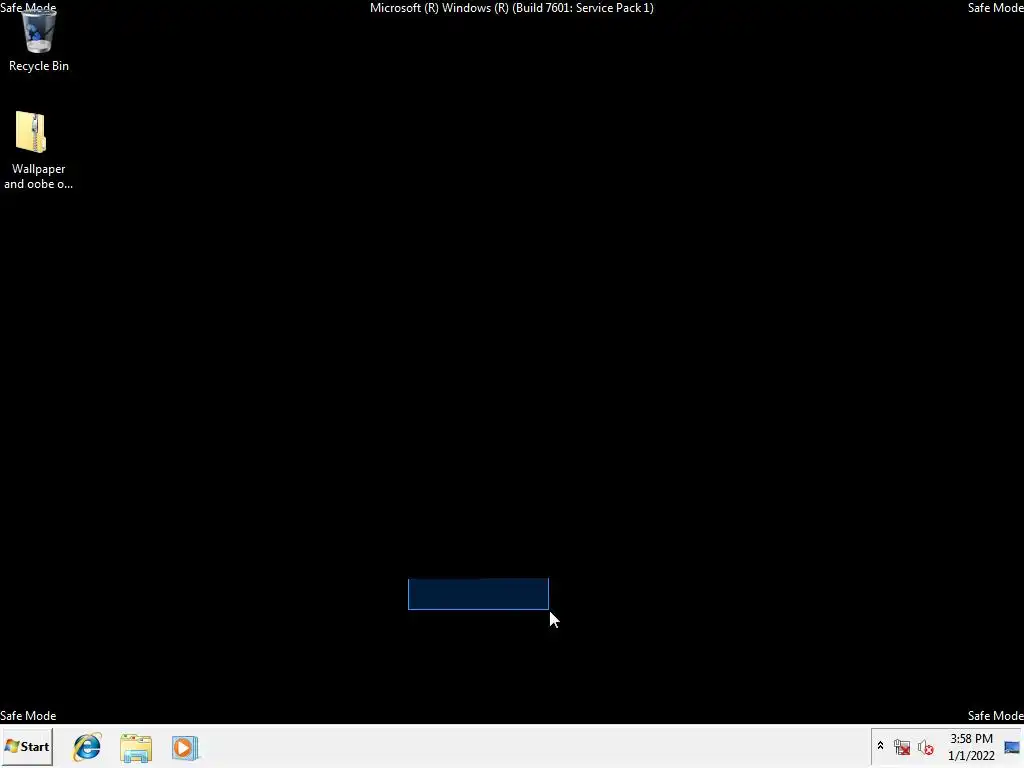Click the Show desktop button
Image resolution: width=1024 pixels, height=768 pixels.
click(1013, 747)
